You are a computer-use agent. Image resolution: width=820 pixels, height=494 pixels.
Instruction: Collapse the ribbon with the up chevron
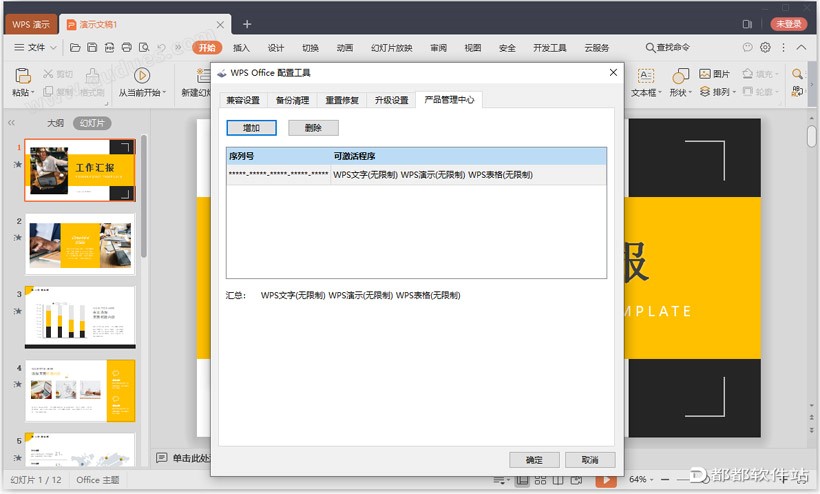[x=801, y=48]
